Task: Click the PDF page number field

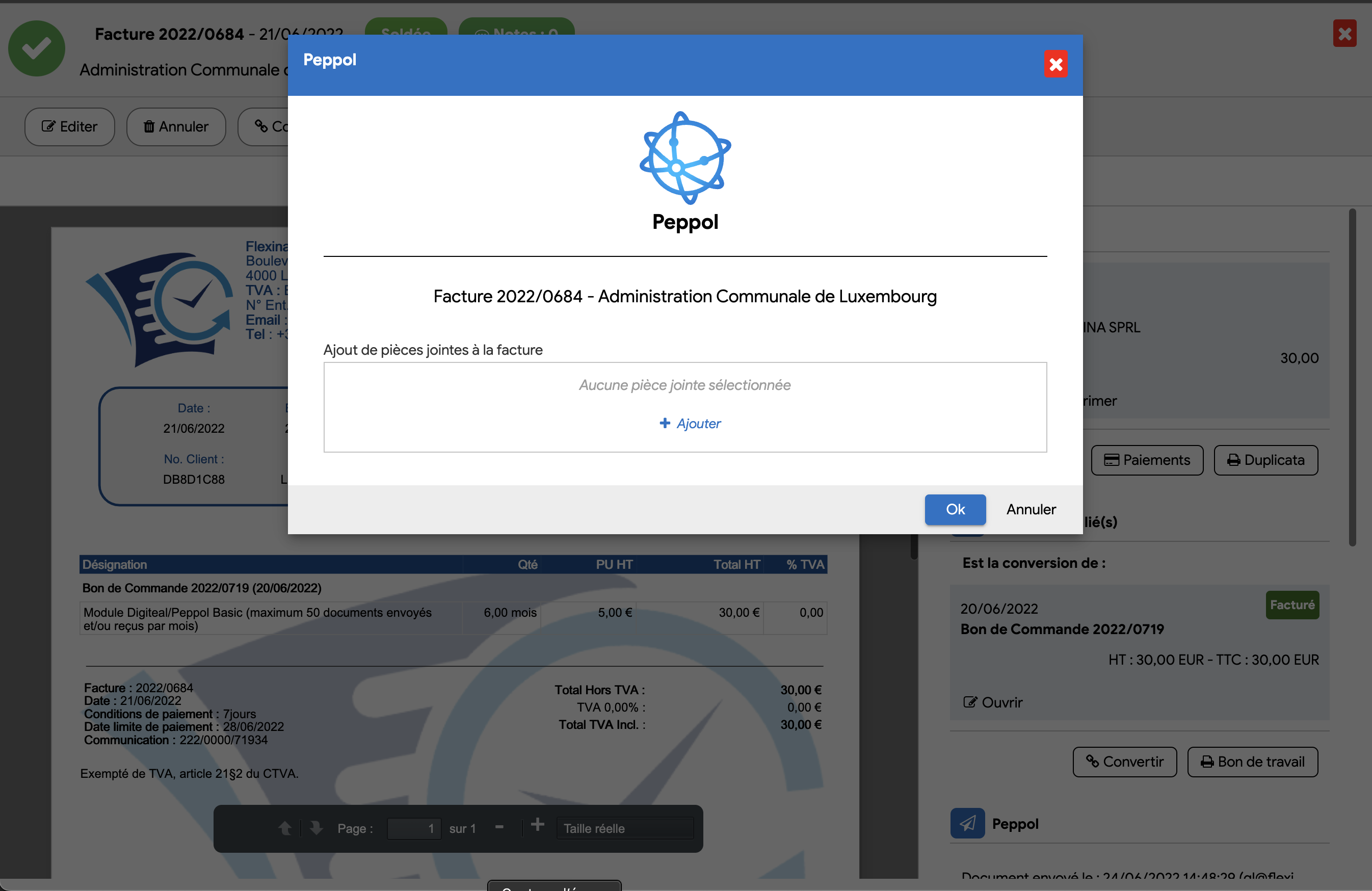Action: point(414,828)
